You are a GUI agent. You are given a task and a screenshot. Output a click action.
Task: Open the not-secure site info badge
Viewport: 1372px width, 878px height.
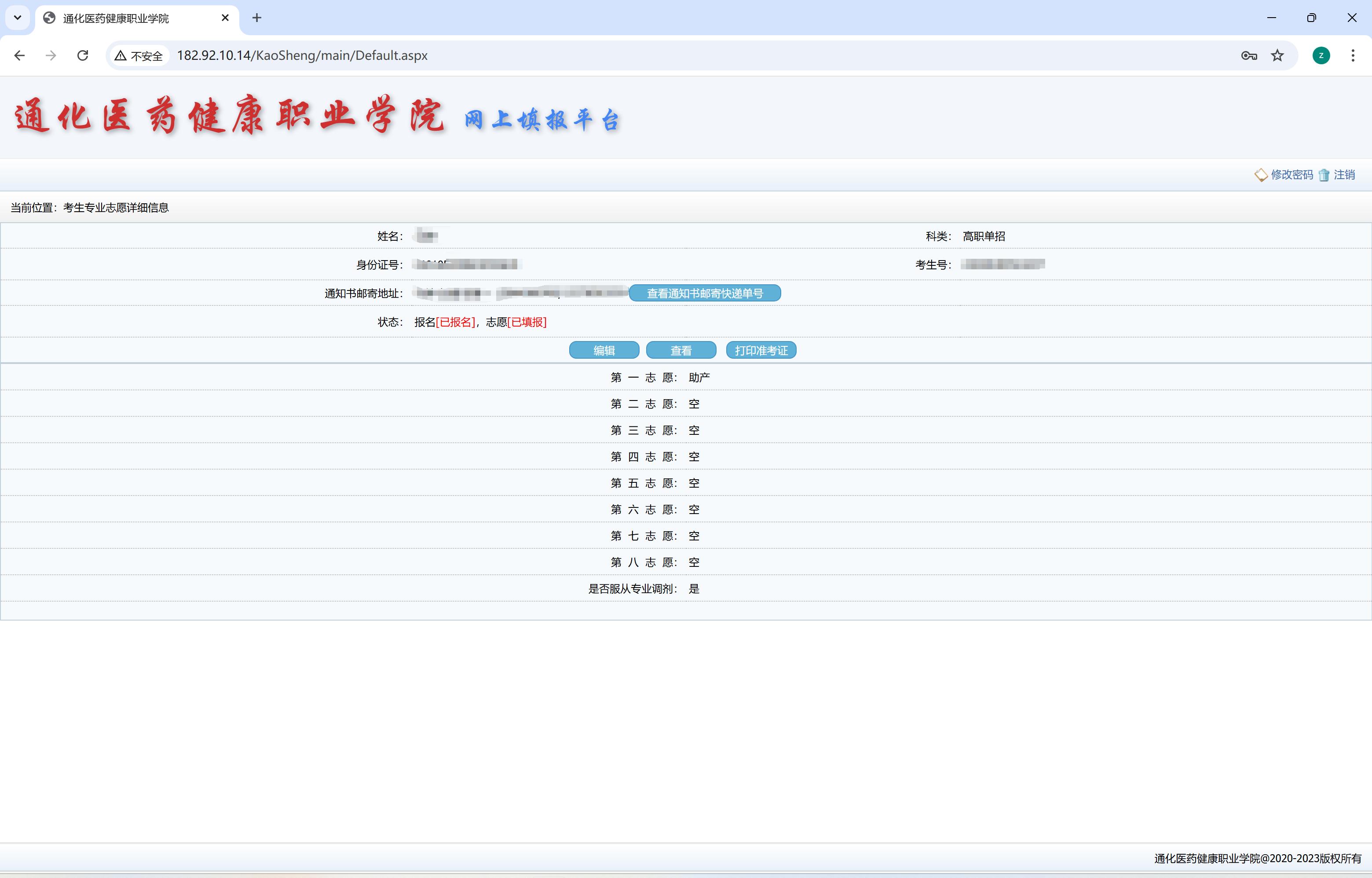(x=139, y=55)
